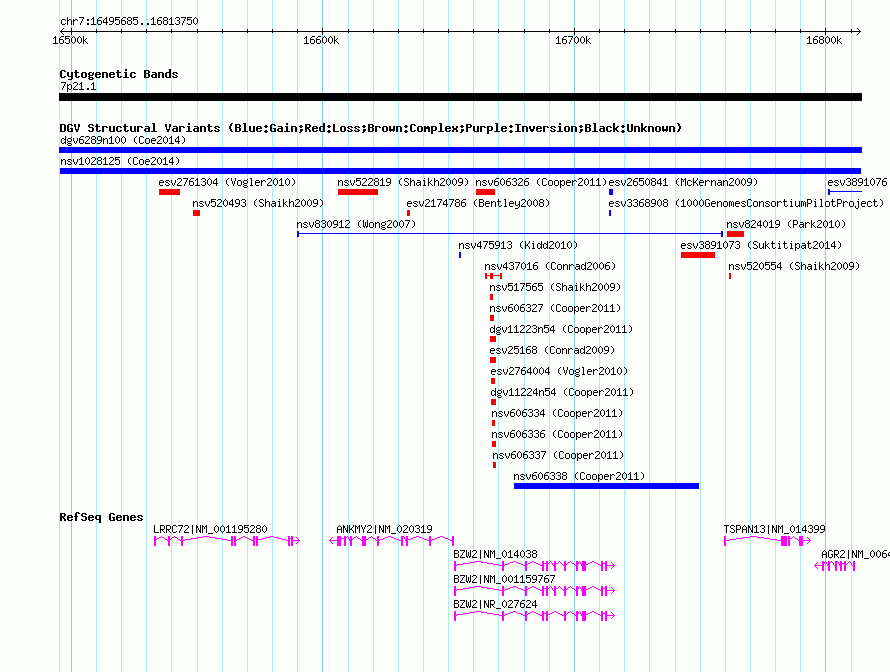Click the esv3891076 variant label

click(857, 182)
